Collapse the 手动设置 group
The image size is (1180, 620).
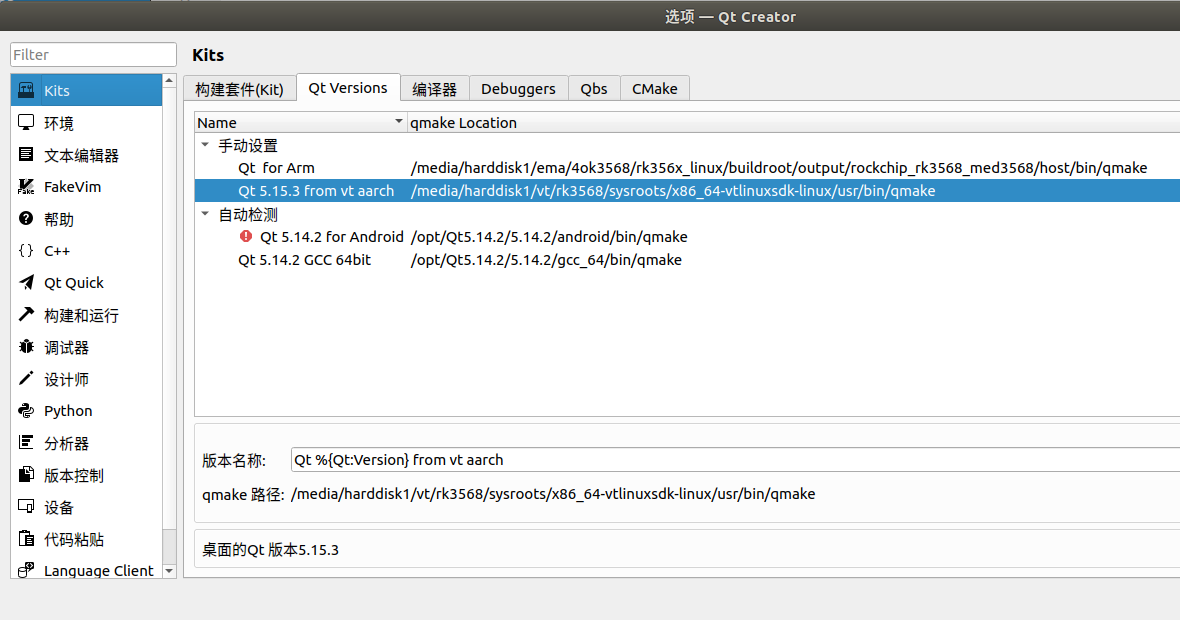[x=205, y=144]
